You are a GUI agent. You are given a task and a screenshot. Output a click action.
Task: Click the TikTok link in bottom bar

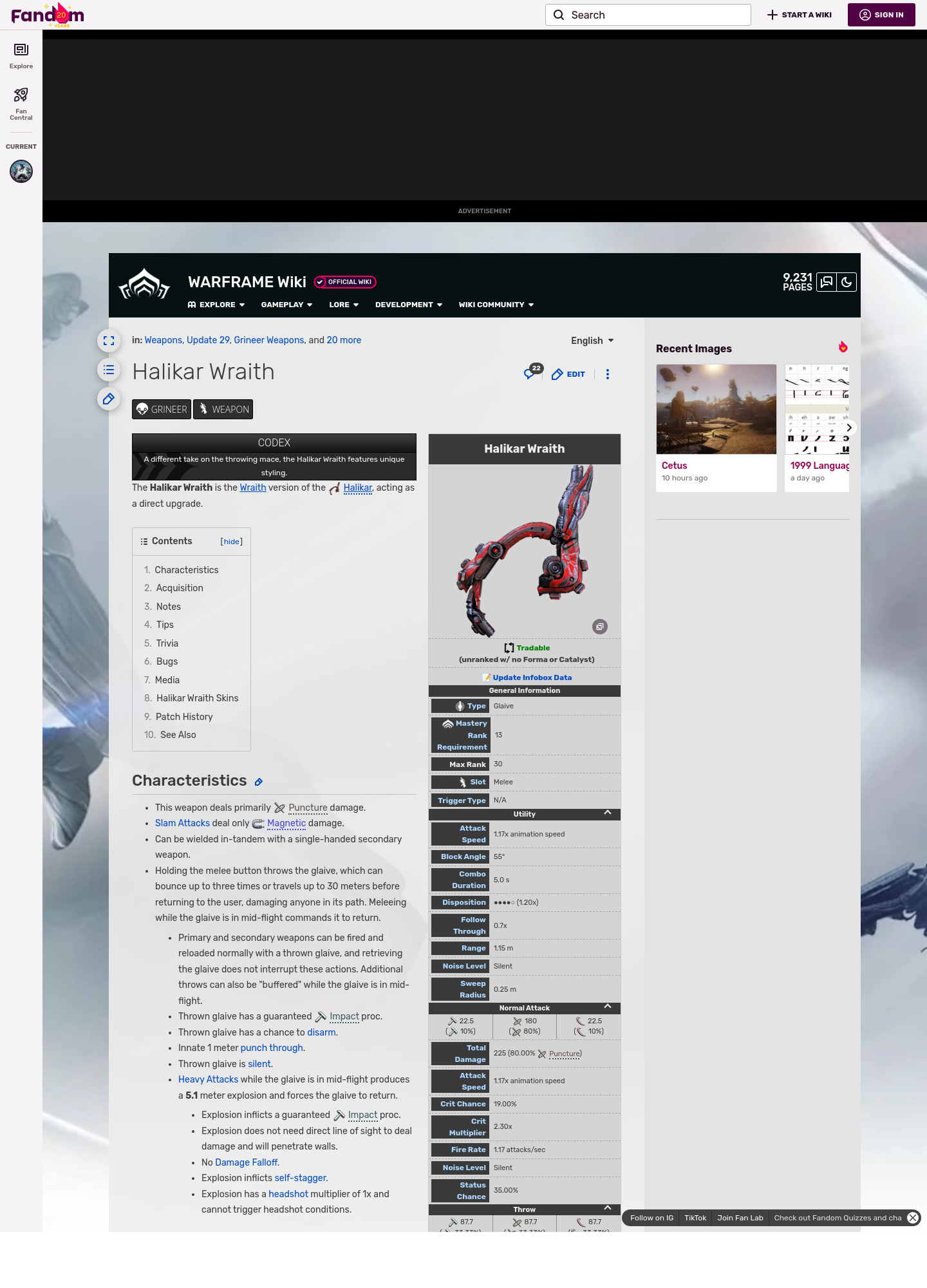pyautogui.click(x=695, y=1218)
